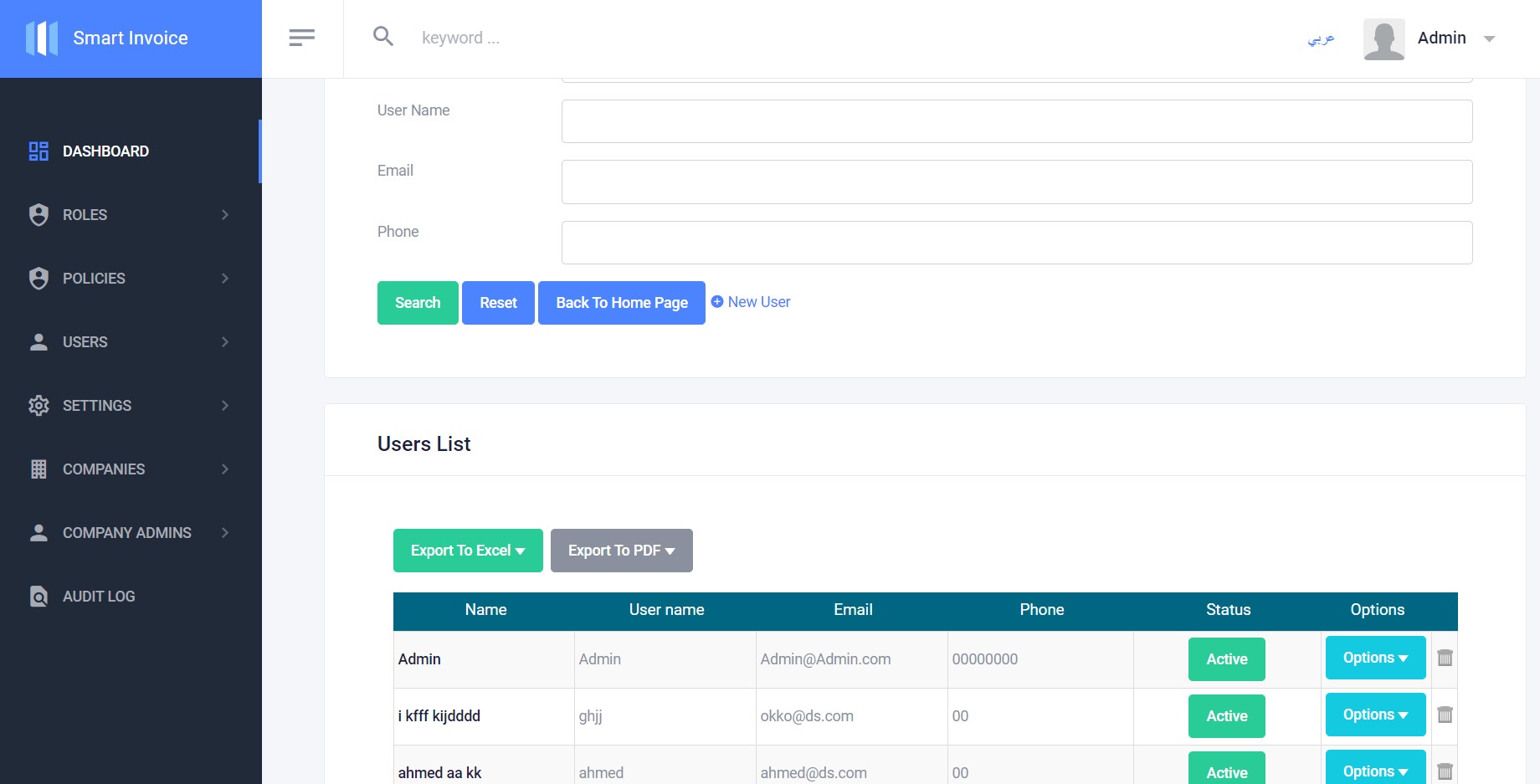The image size is (1540, 784).
Task: Click the green Search button
Action: click(x=418, y=303)
